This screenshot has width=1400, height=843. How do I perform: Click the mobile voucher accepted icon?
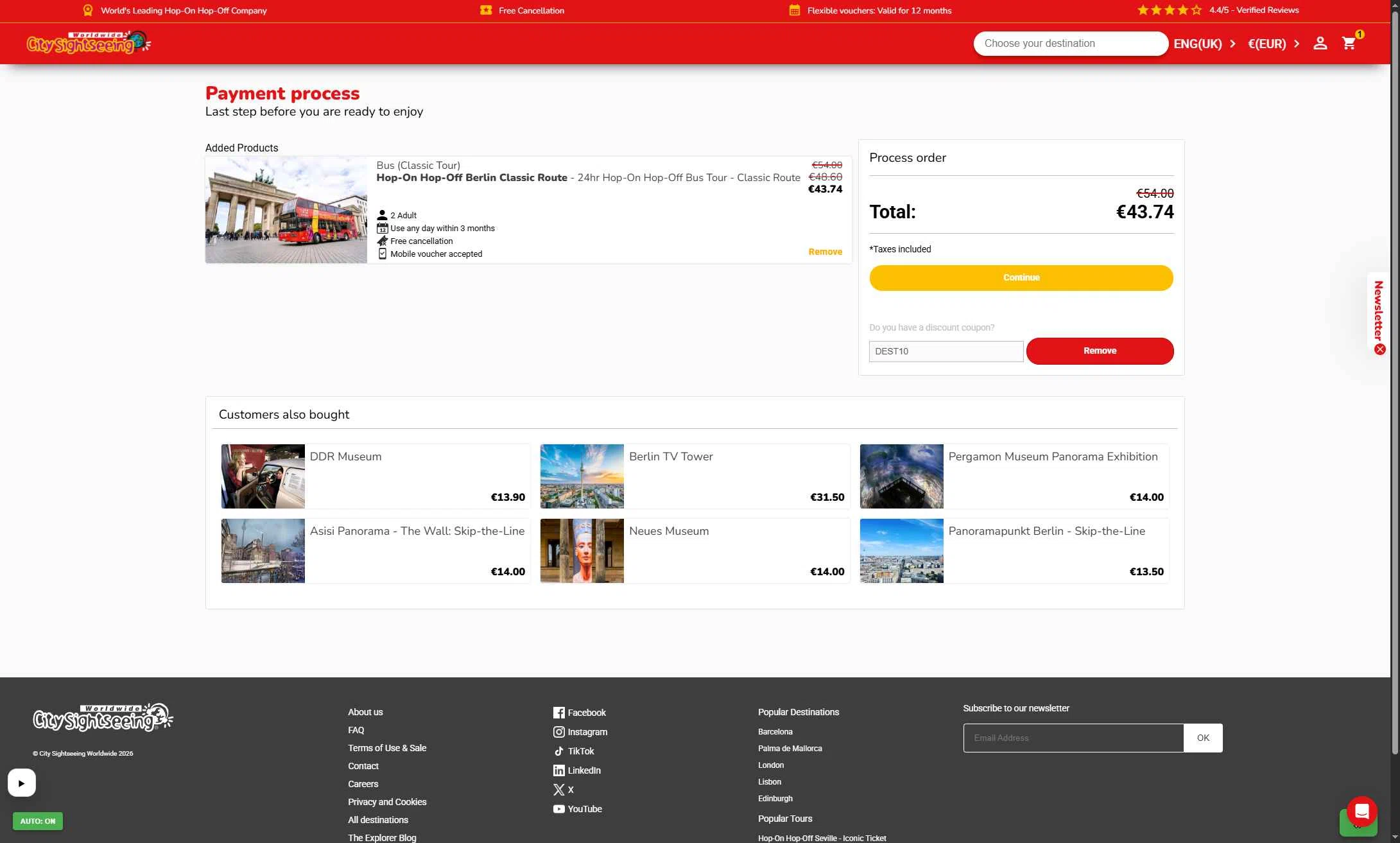382,254
